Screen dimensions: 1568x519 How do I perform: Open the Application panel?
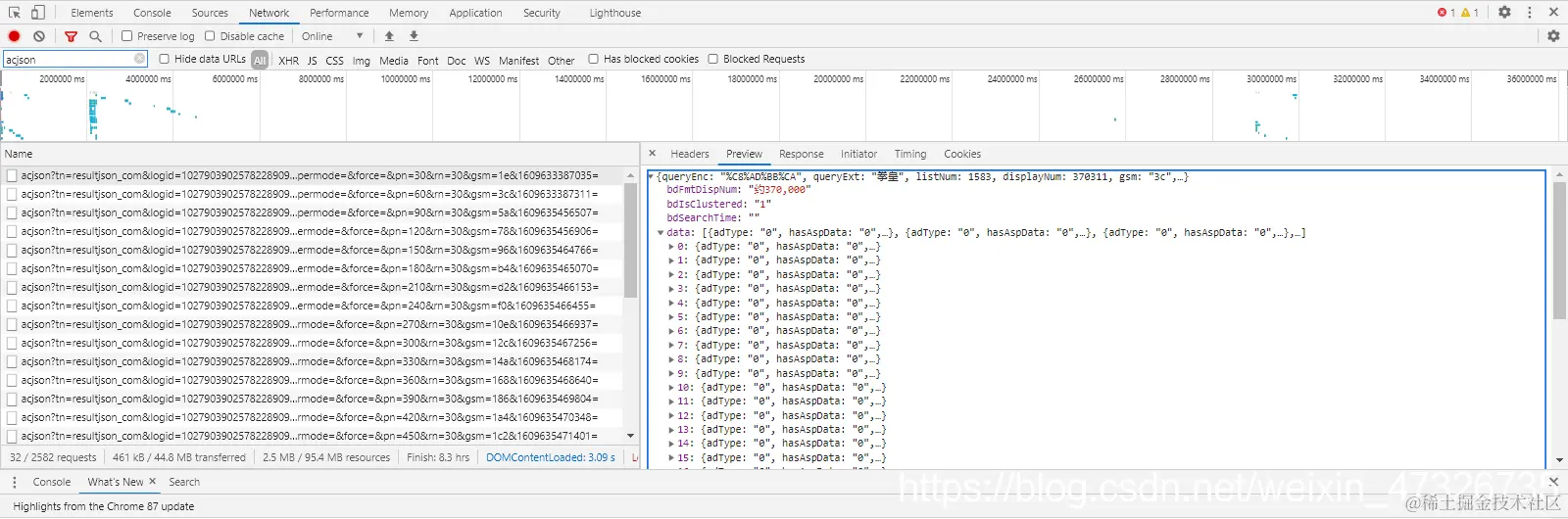coord(475,13)
